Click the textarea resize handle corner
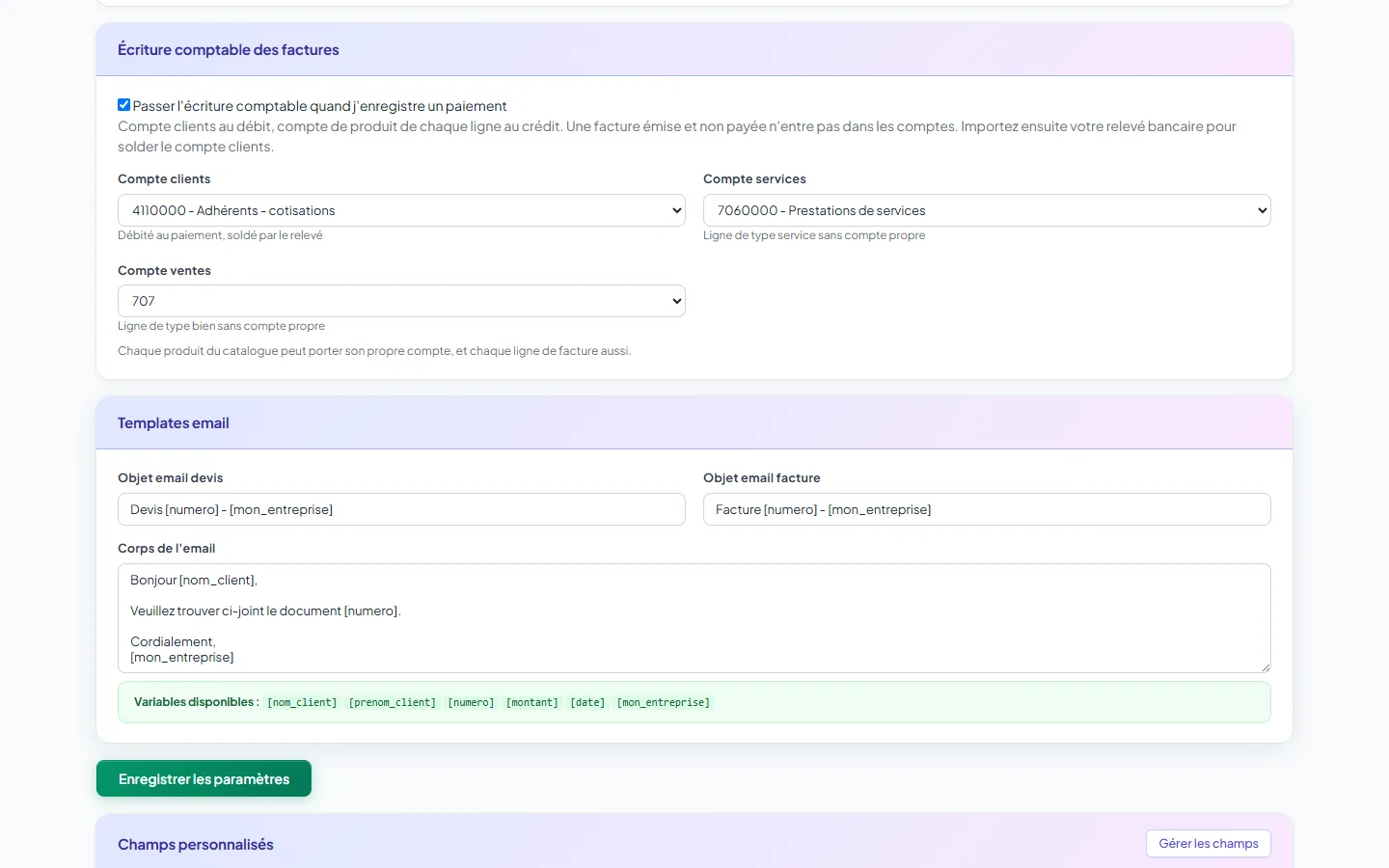1389x868 pixels. (x=1265, y=666)
